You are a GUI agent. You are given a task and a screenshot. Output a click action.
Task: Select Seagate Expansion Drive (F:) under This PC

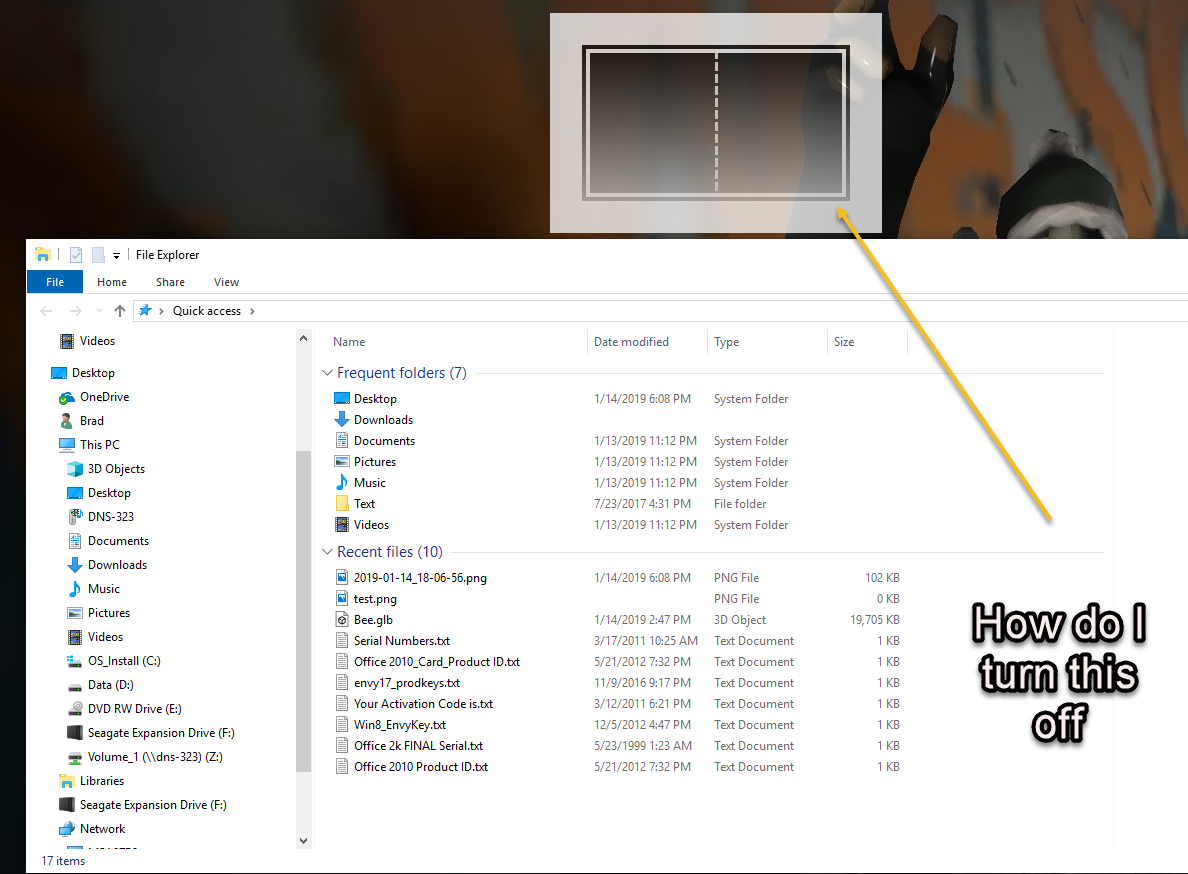(x=161, y=733)
